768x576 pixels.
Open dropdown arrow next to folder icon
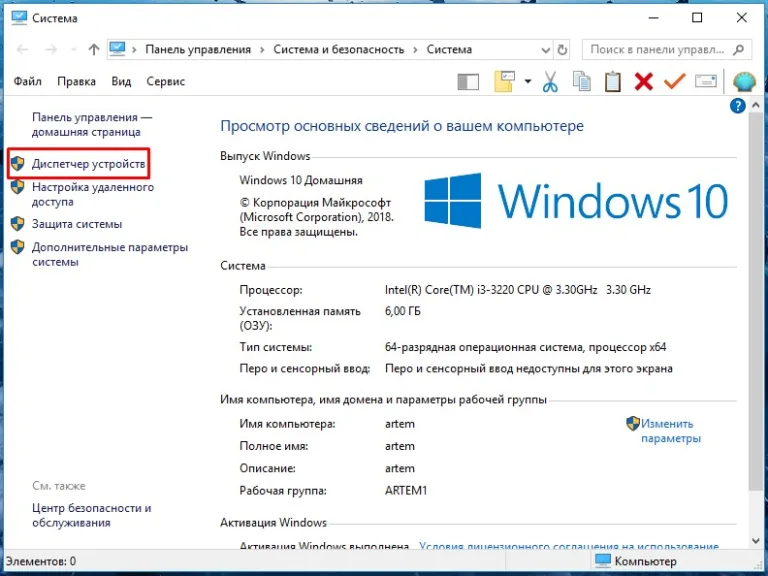coord(528,81)
